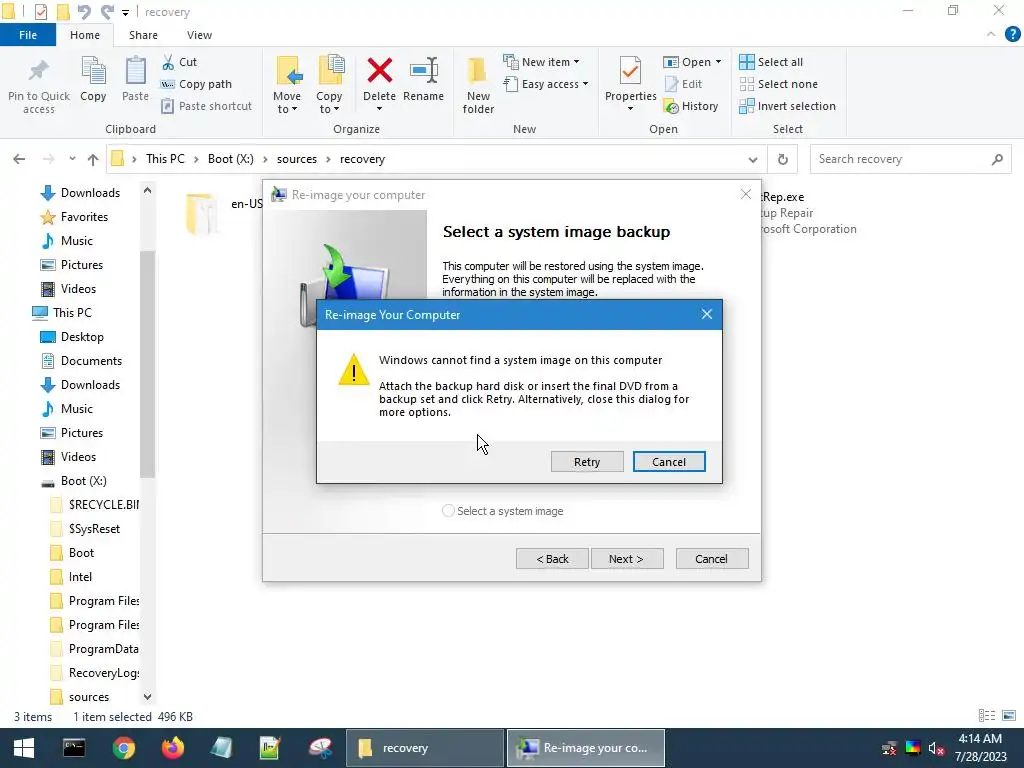This screenshot has height=768, width=1024.
Task: Click Retry in the error dialog
Action: pos(587,462)
